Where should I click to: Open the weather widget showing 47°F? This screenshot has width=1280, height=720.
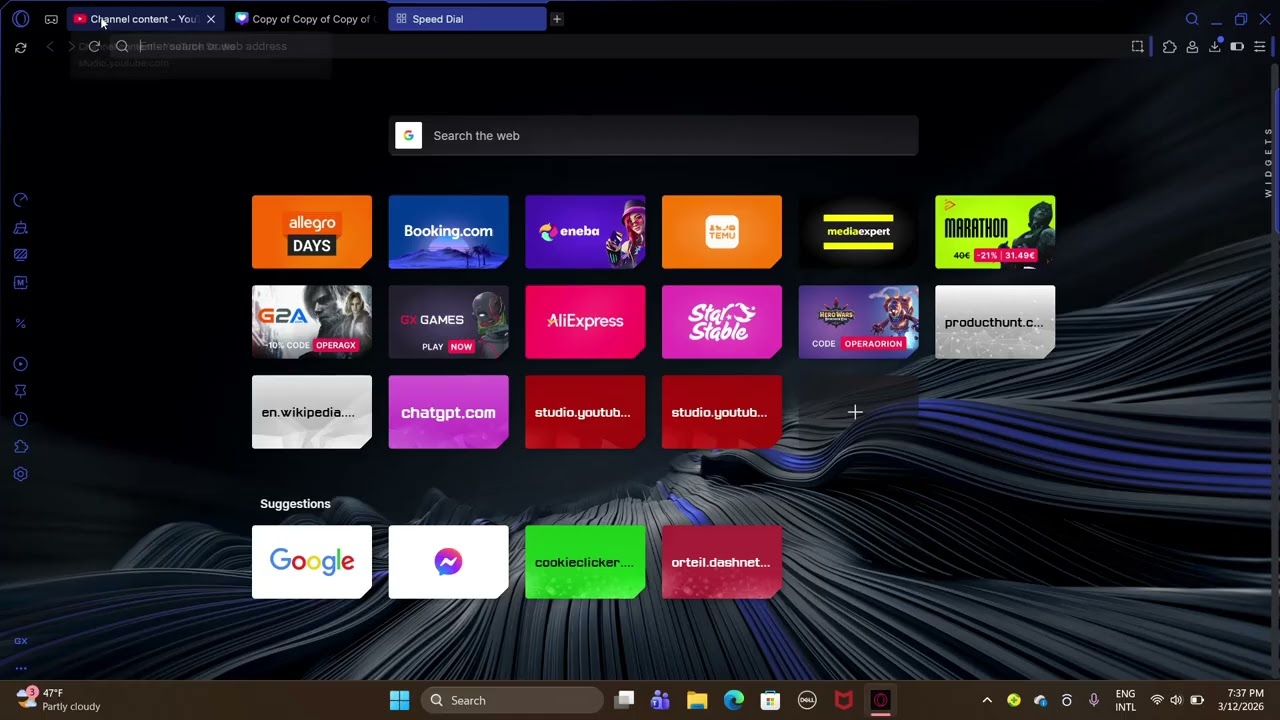[58, 699]
